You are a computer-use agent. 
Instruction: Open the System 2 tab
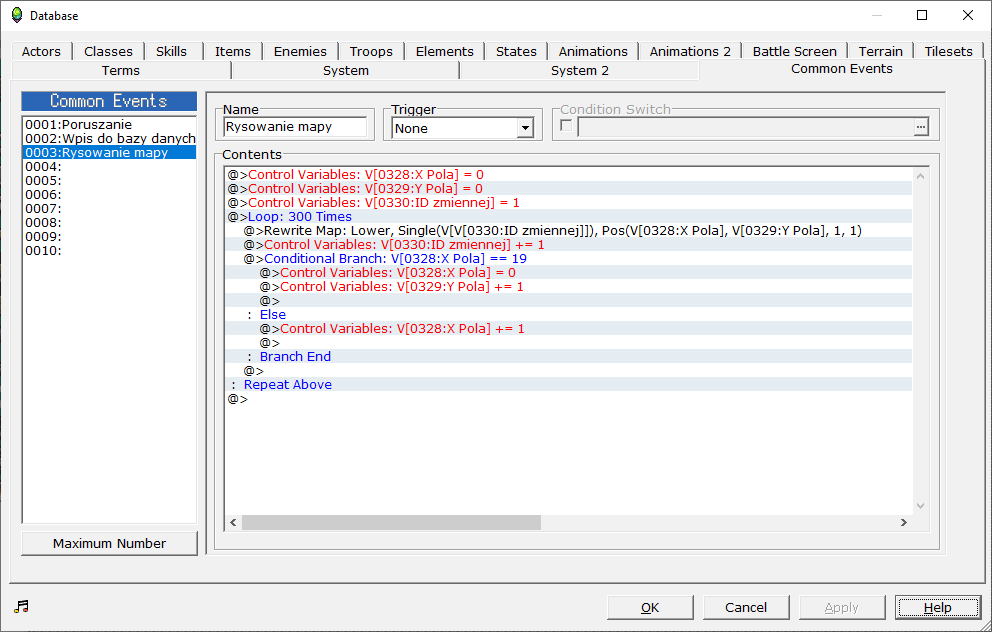pyautogui.click(x=580, y=70)
